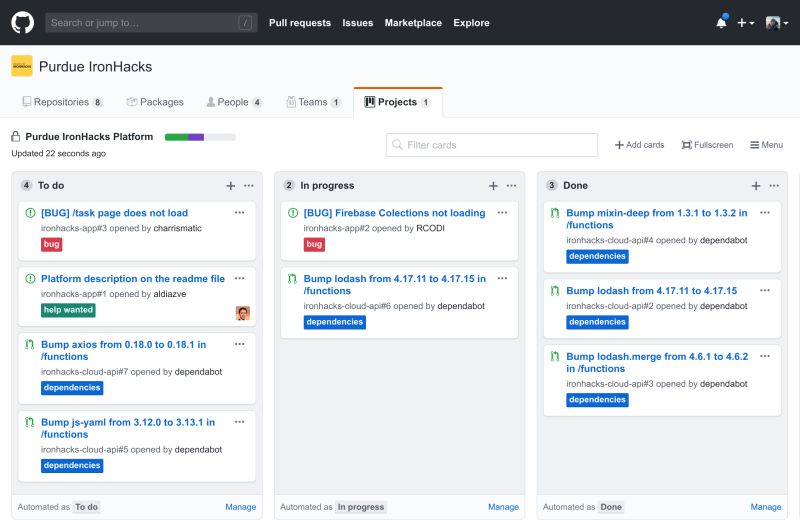The height and width of the screenshot is (531, 800).
Task: Open 'Bump js-yaml from 3.12.0 to 3.13.1' pull request
Action: click(x=128, y=428)
